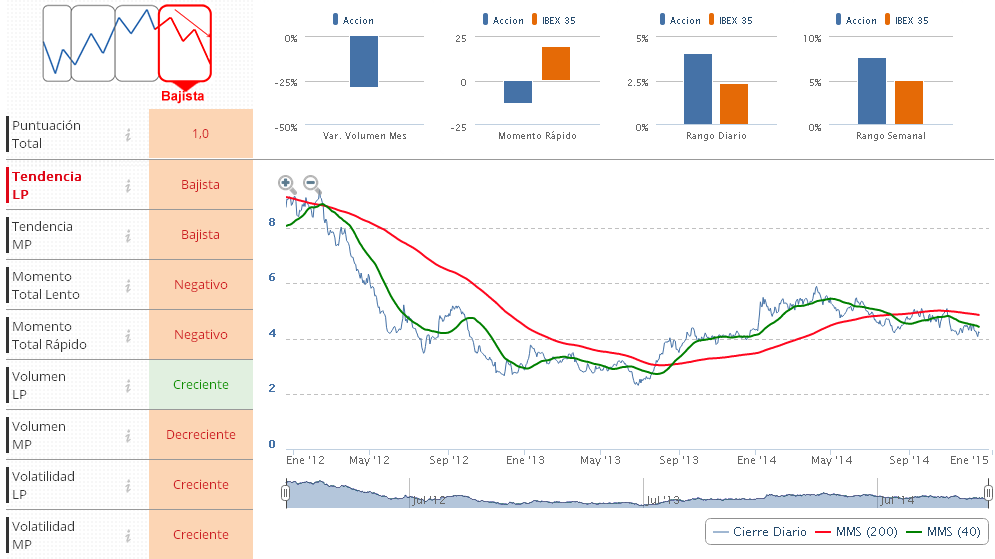Click the first gray trend phase thumbnail
The width and height of the screenshot is (995, 559).
tap(57, 43)
